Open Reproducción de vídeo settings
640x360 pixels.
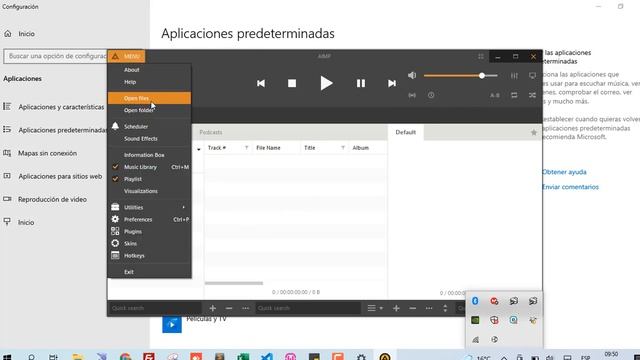click(x=45, y=199)
